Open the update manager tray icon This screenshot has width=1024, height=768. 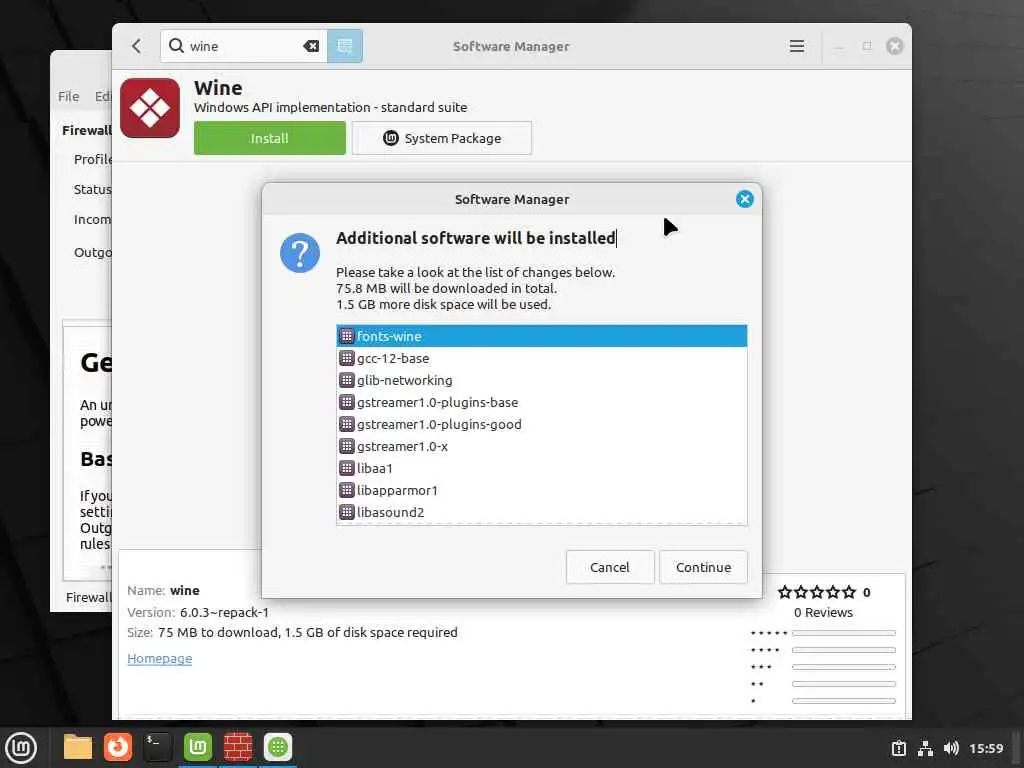click(x=899, y=748)
